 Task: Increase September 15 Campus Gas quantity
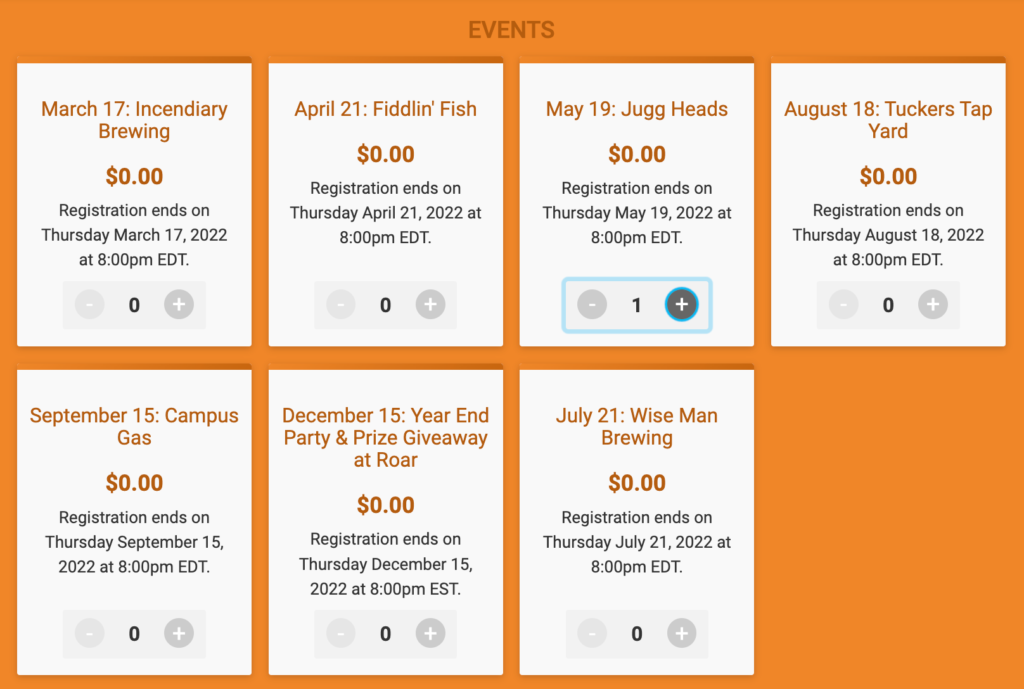coord(179,633)
